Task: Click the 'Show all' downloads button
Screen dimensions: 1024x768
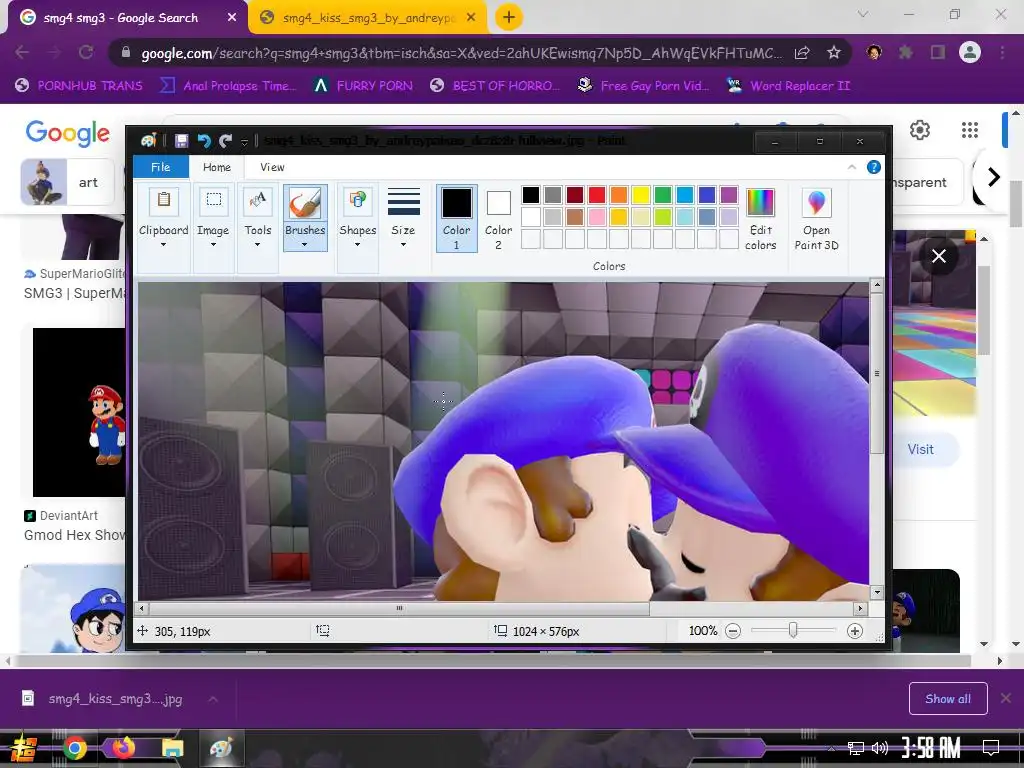Action: point(948,699)
